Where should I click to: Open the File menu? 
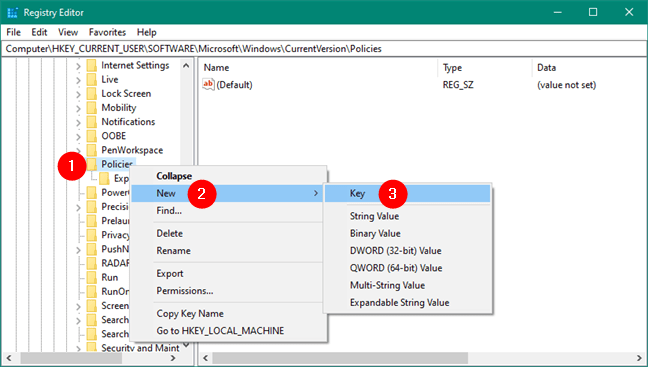point(13,32)
